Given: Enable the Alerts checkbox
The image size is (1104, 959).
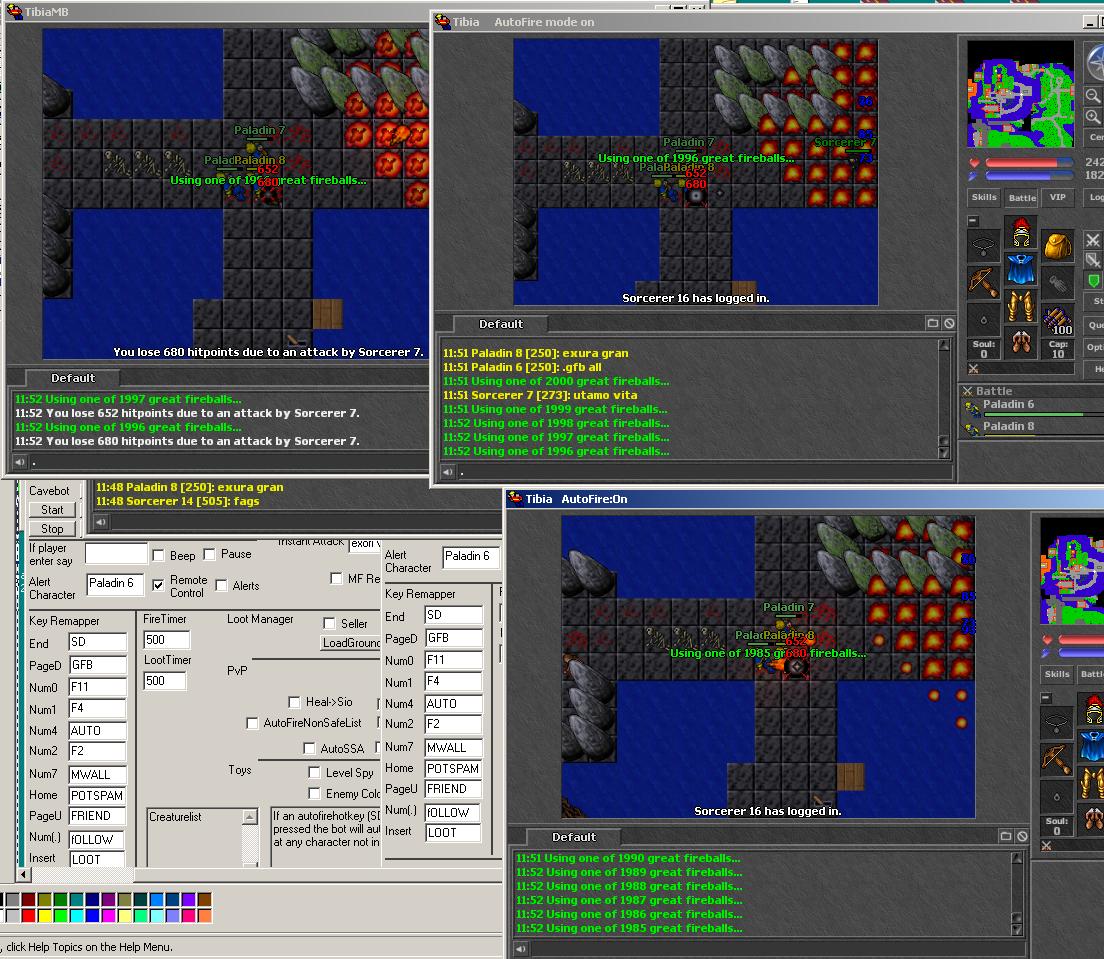Looking at the screenshot, I should (x=221, y=585).
